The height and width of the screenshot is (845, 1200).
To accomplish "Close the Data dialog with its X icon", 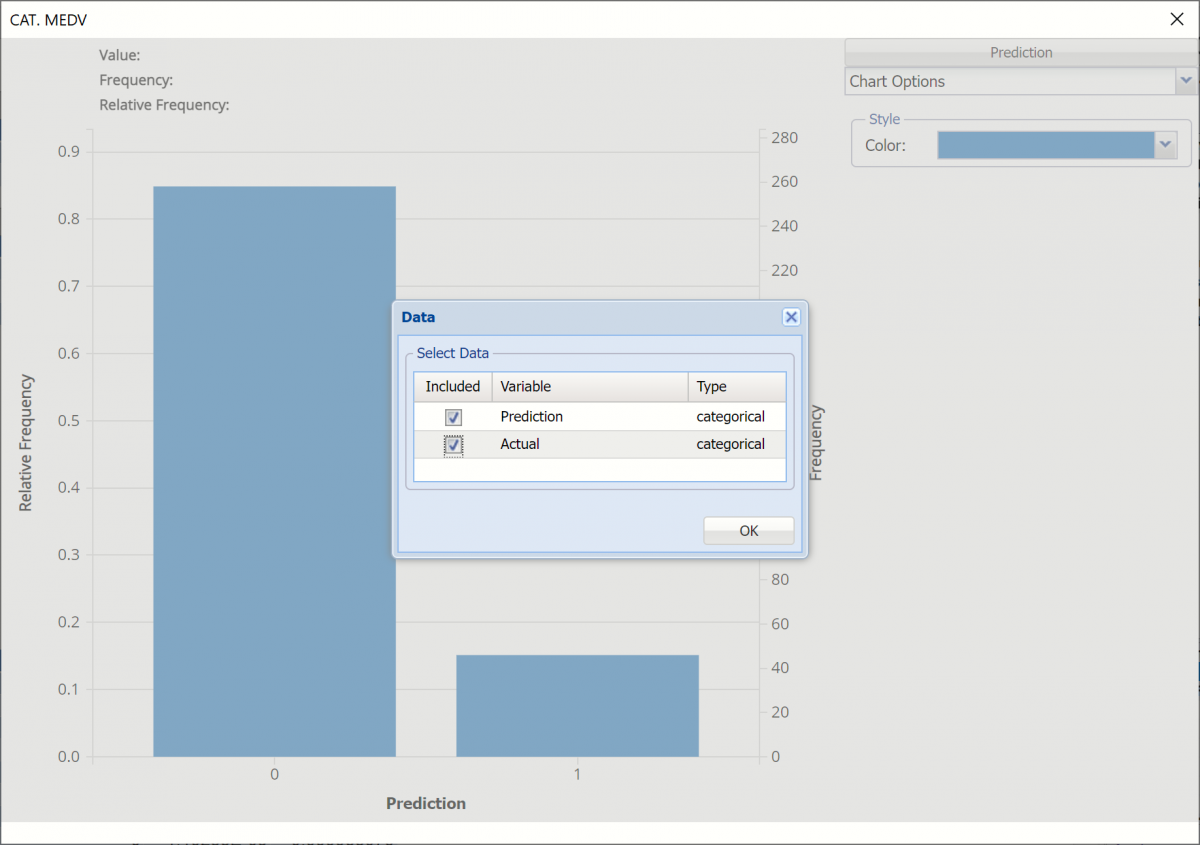I will (x=791, y=317).
